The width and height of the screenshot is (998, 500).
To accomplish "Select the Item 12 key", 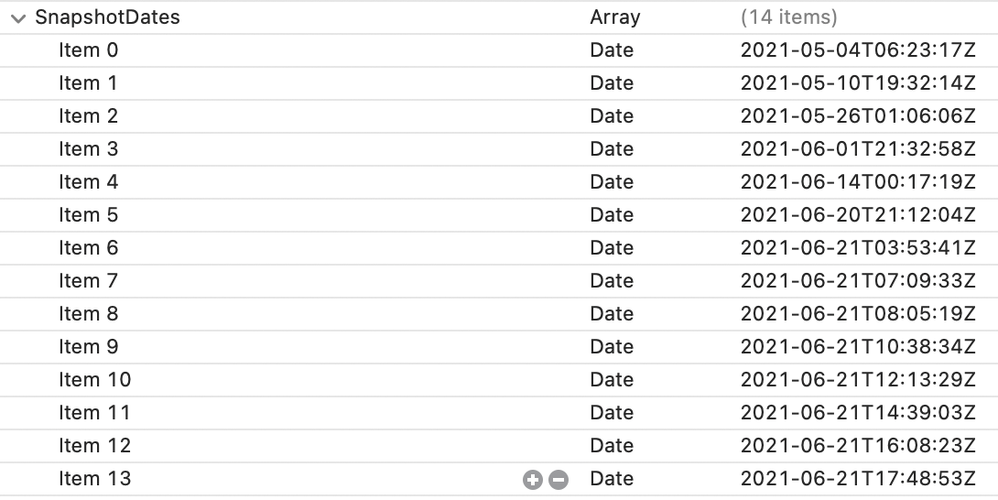I will coord(95,445).
